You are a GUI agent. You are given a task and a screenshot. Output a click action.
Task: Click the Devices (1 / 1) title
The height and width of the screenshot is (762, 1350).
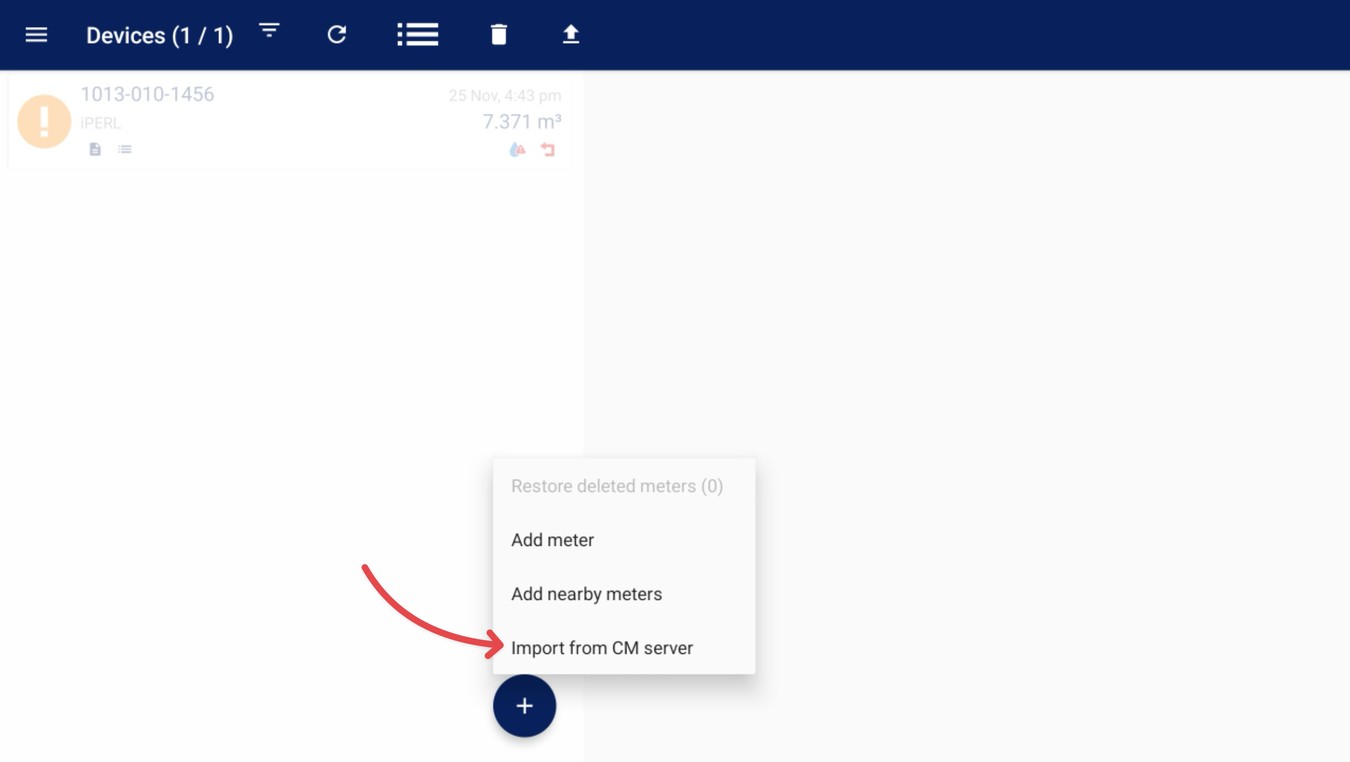point(159,36)
